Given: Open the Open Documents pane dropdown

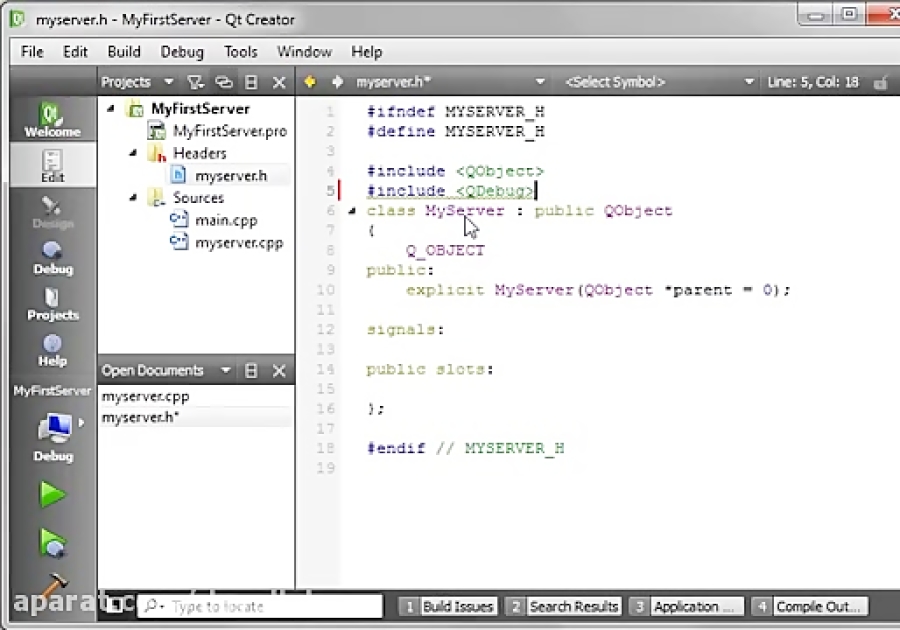Looking at the screenshot, I should [x=226, y=371].
